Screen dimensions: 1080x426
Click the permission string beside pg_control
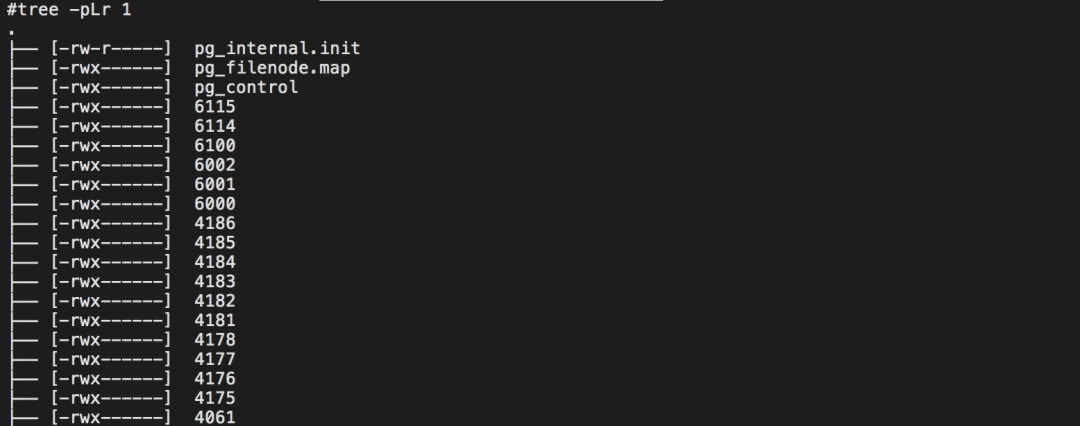click(x=110, y=87)
